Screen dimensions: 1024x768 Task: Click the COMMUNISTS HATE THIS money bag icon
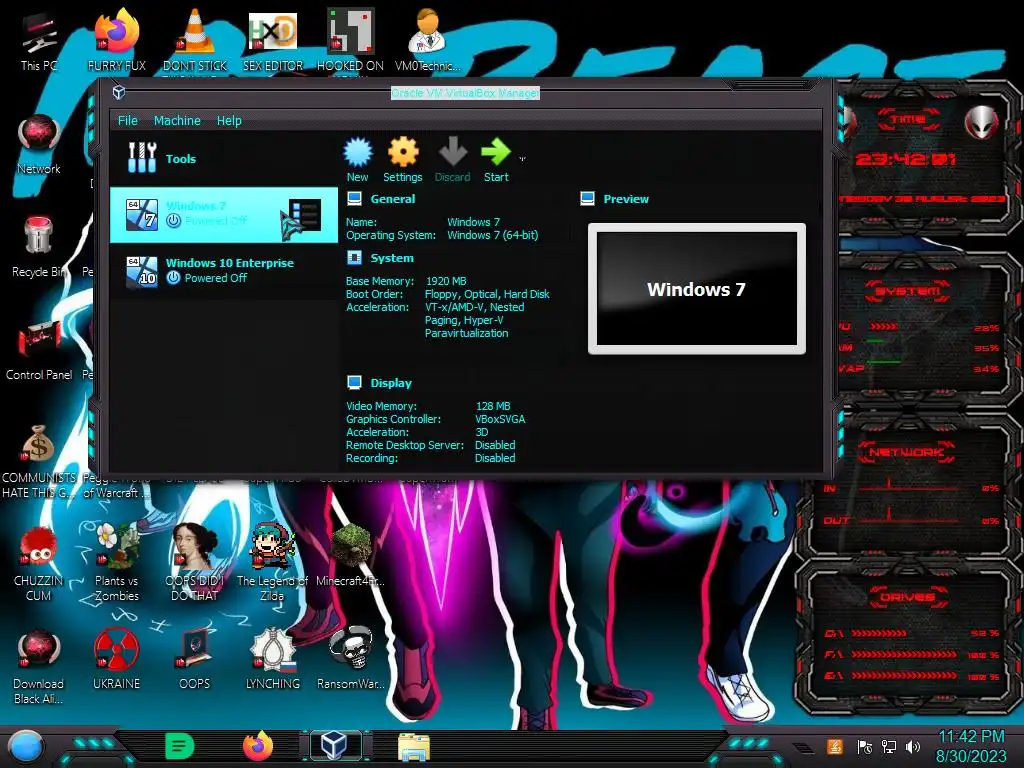(39, 460)
